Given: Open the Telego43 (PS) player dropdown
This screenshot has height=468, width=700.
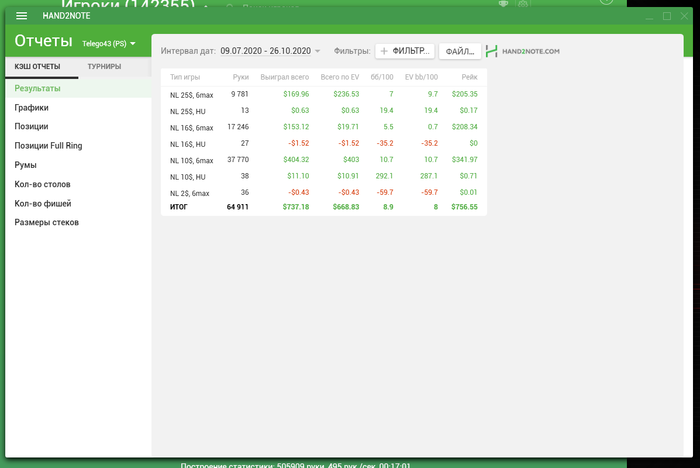Looking at the screenshot, I should [108, 44].
